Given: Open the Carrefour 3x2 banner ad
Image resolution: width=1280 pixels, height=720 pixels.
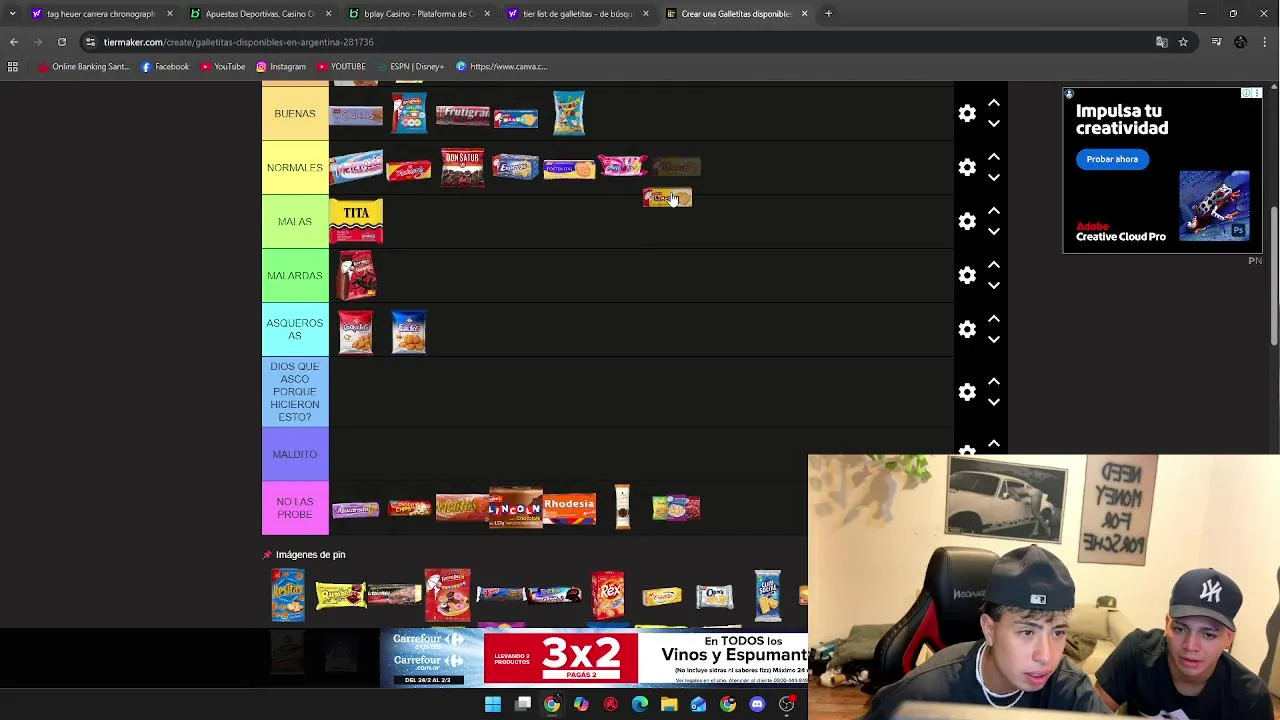Looking at the screenshot, I should click(x=594, y=659).
